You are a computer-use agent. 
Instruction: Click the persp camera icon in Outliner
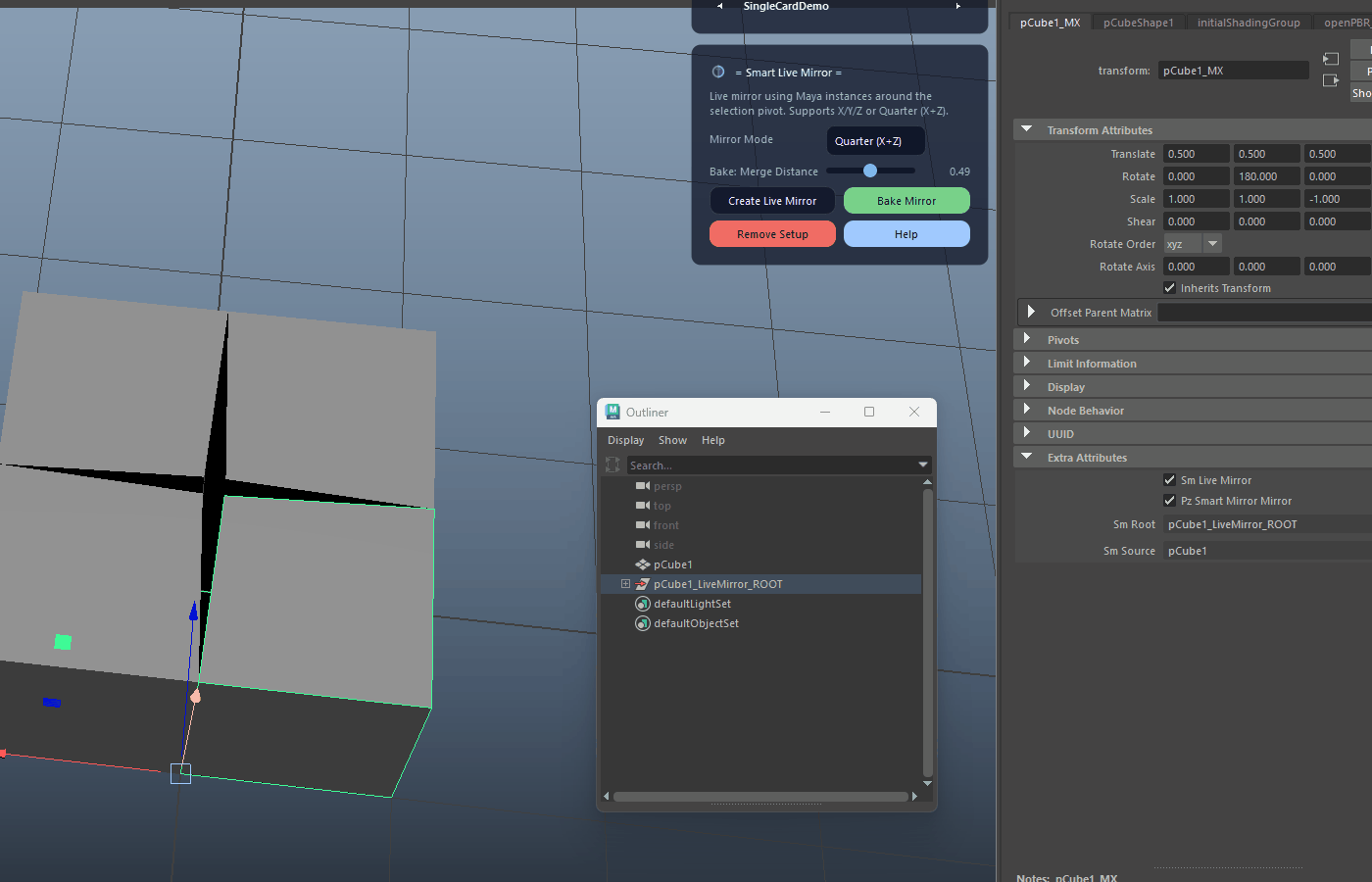click(x=643, y=486)
